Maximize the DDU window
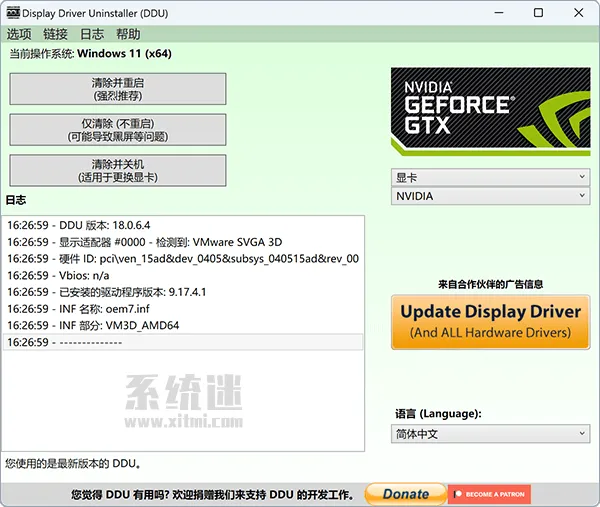Image resolution: width=600 pixels, height=507 pixels. [538, 13]
